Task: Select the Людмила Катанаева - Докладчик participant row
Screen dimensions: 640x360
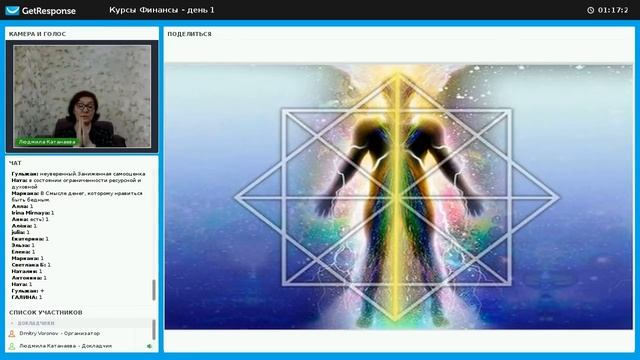Action: pyautogui.click(x=80, y=346)
